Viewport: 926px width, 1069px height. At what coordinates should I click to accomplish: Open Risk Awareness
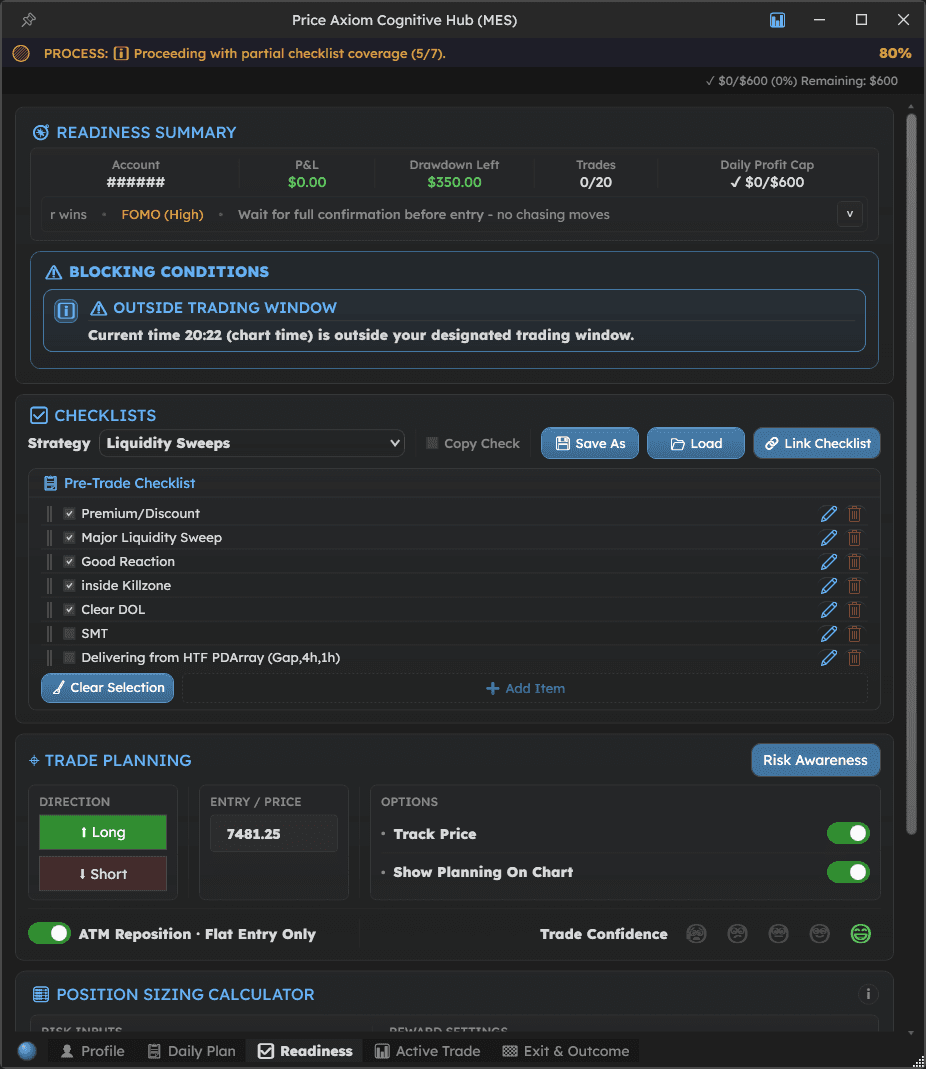816,760
